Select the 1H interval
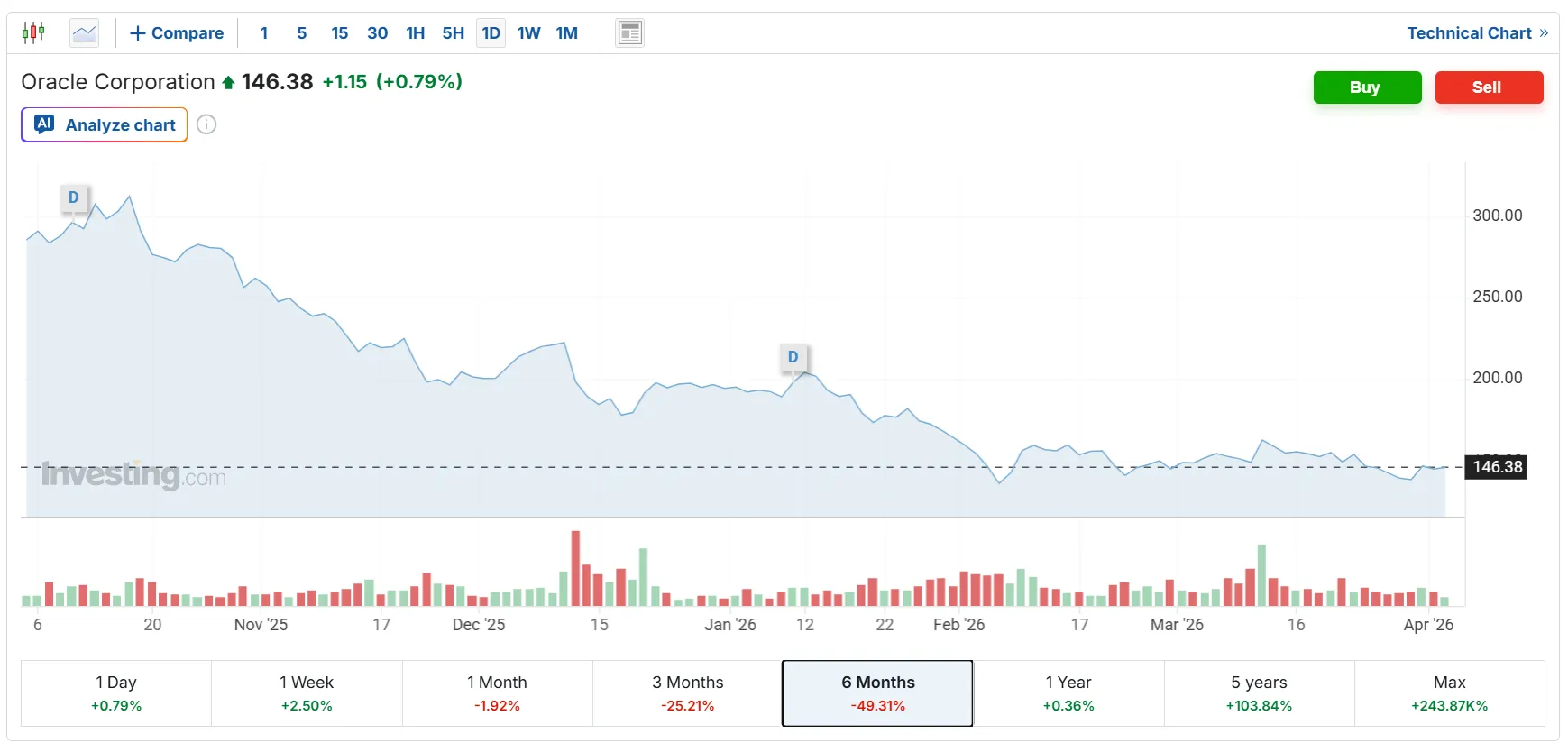 pyautogui.click(x=415, y=33)
